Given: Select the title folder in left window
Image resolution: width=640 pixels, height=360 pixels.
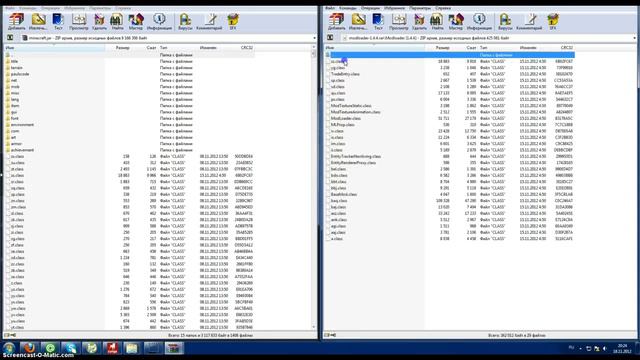Looking at the screenshot, I should (14, 61).
